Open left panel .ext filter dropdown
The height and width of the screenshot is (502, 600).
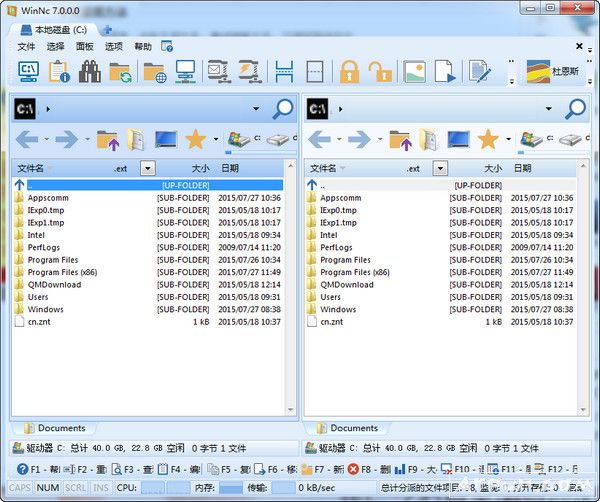148,168
